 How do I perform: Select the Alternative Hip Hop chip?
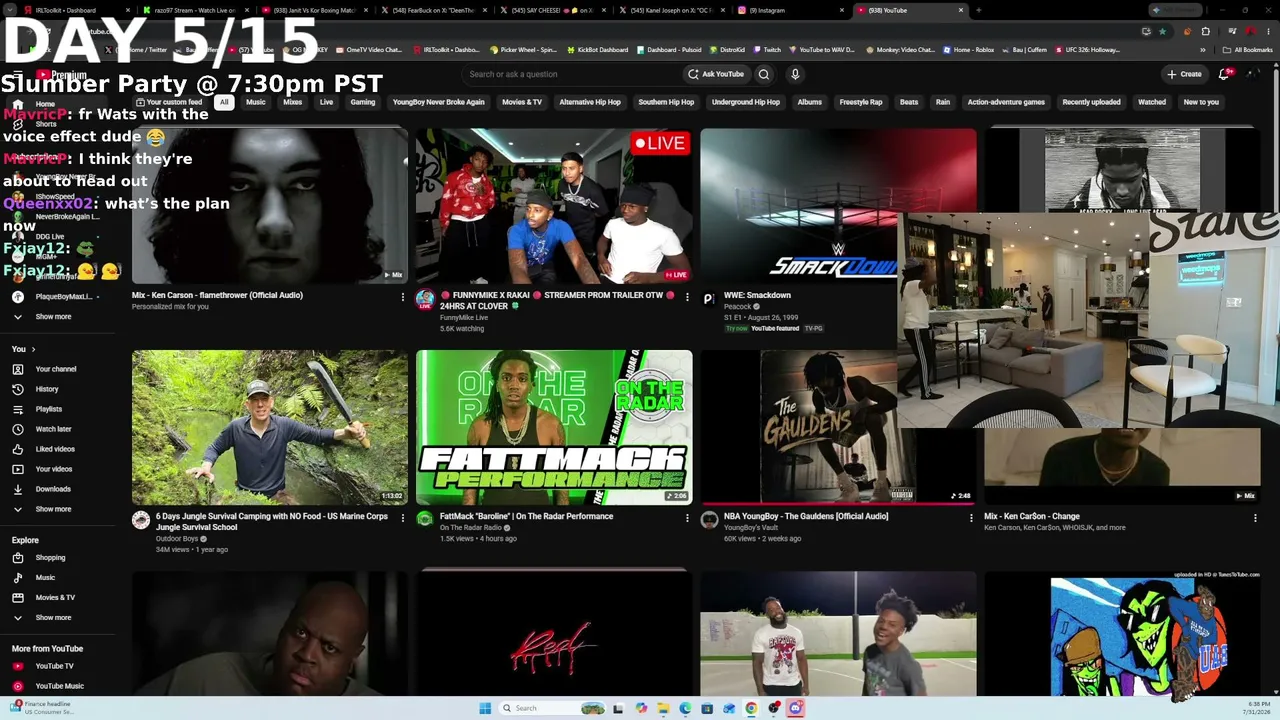click(590, 102)
